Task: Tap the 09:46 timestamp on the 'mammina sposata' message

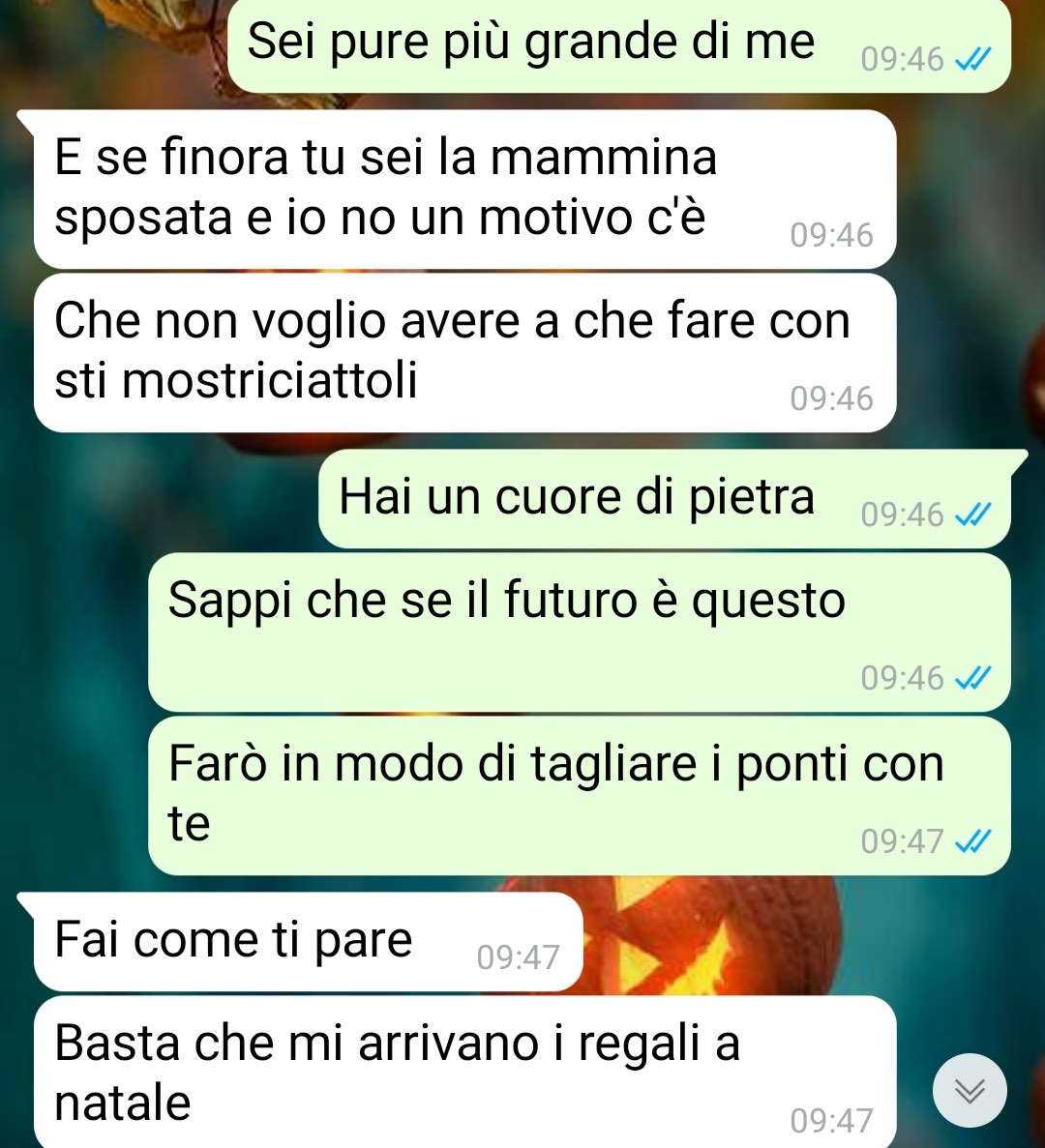Action: click(x=831, y=235)
